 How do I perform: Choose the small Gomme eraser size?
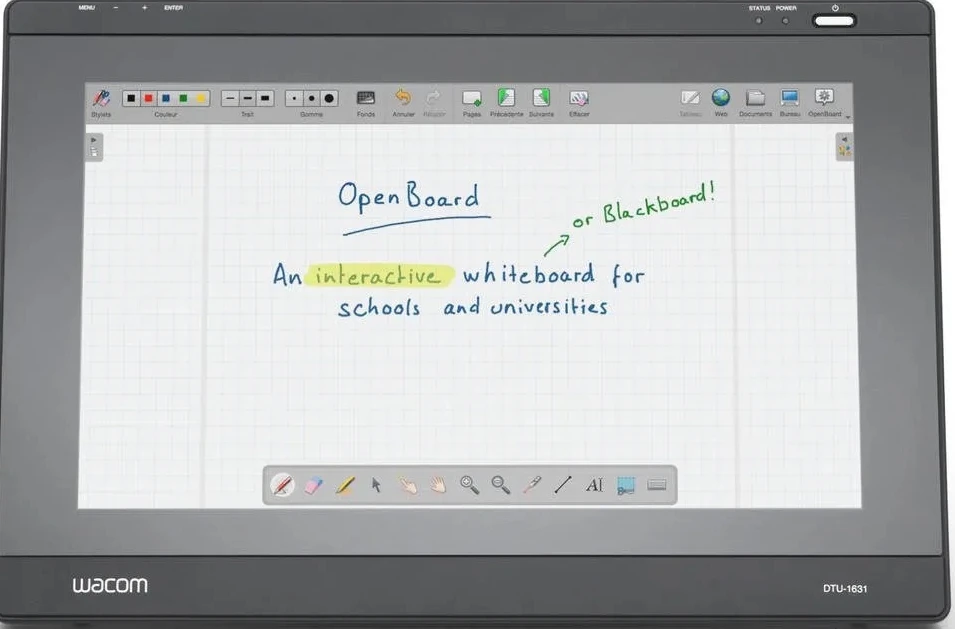(x=294, y=98)
